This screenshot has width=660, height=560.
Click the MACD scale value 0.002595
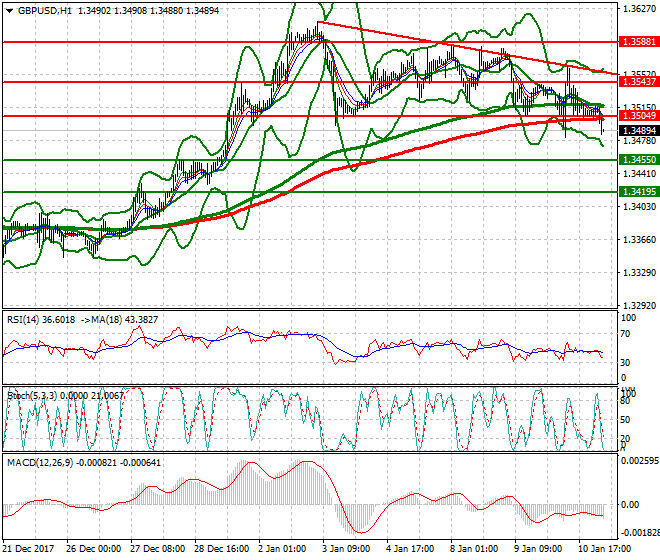(640, 461)
